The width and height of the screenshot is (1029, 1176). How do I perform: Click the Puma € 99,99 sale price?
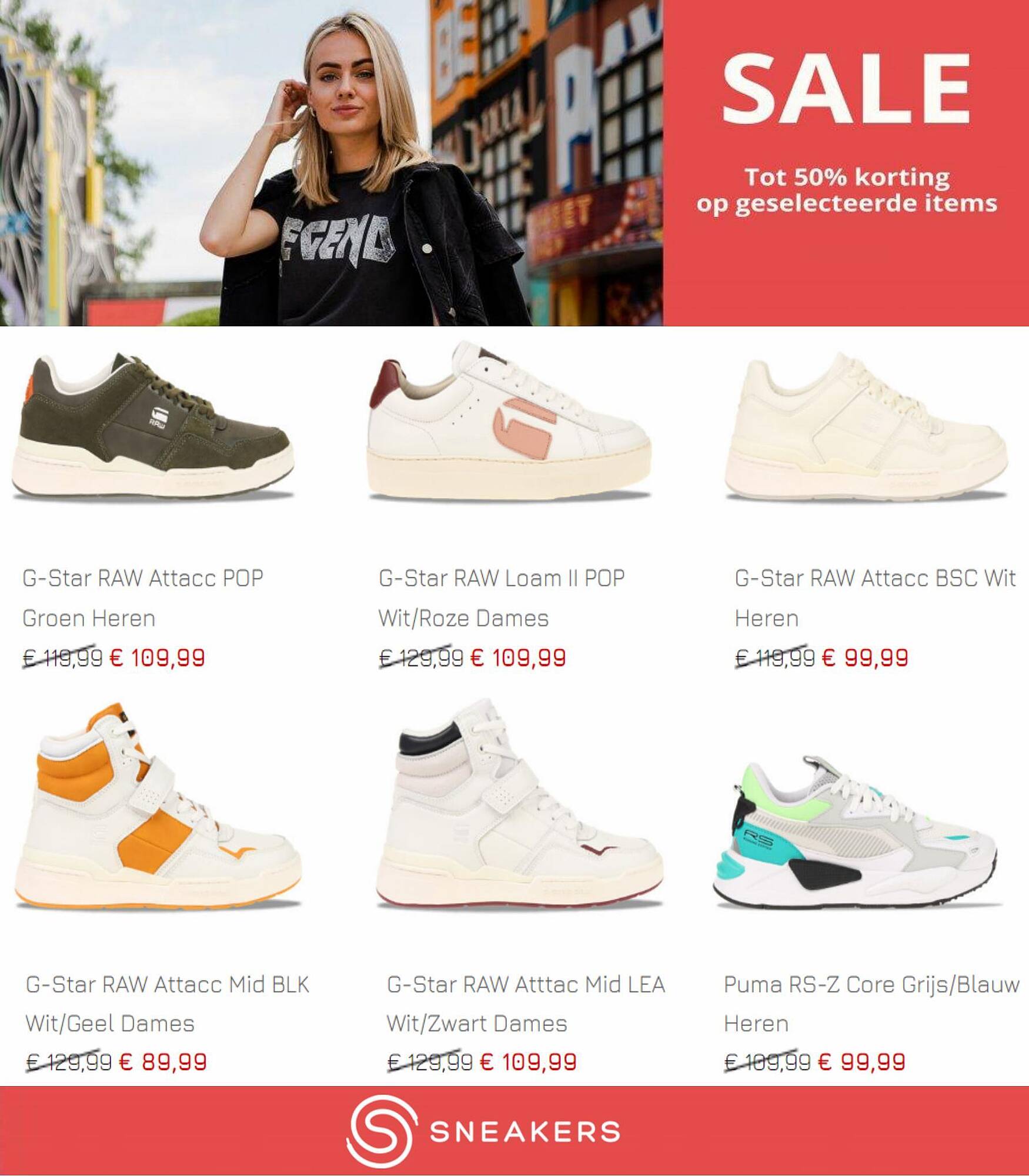click(861, 1062)
